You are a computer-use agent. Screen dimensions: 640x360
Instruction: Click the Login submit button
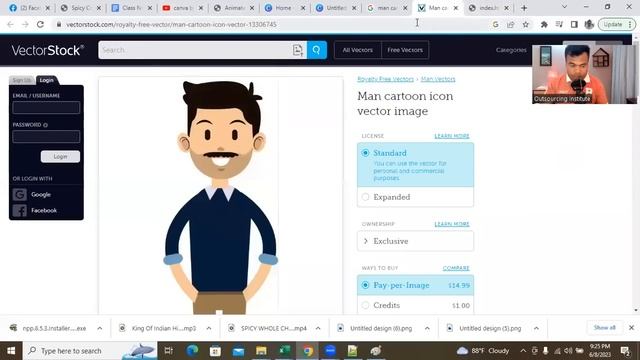(60, 156)
